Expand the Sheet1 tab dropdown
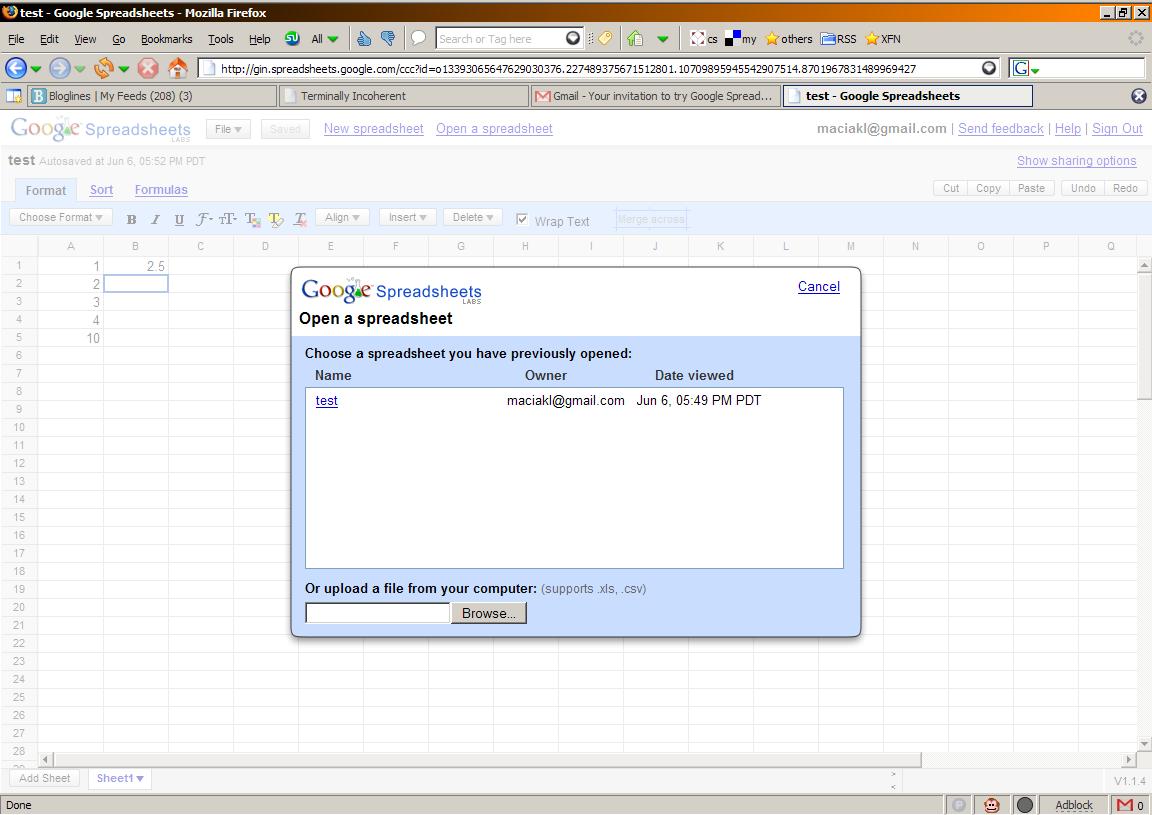The width and height of the screenshot is (1152, 815). click(140, 779)
